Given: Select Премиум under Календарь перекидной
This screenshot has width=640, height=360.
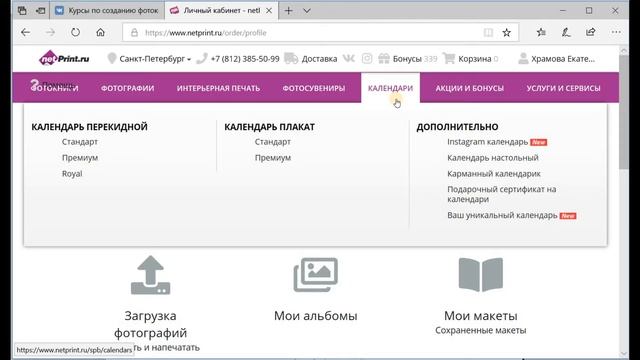Looking at the screenshot, I should [80, 158].
